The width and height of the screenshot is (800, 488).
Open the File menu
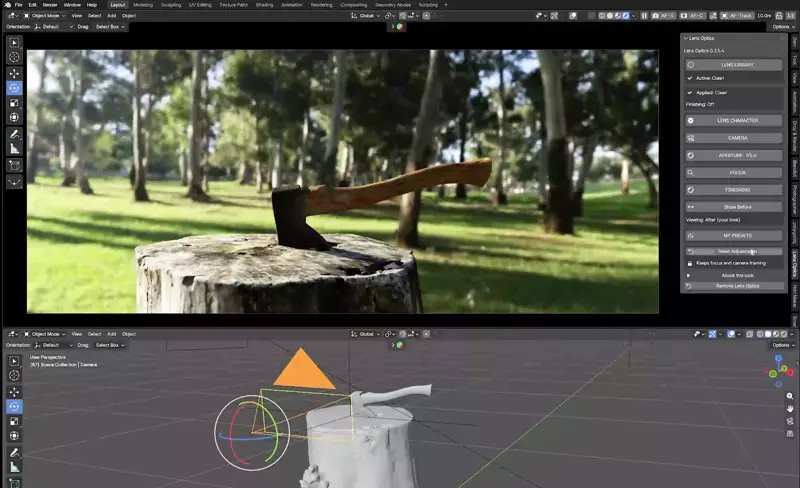[18, 5]
